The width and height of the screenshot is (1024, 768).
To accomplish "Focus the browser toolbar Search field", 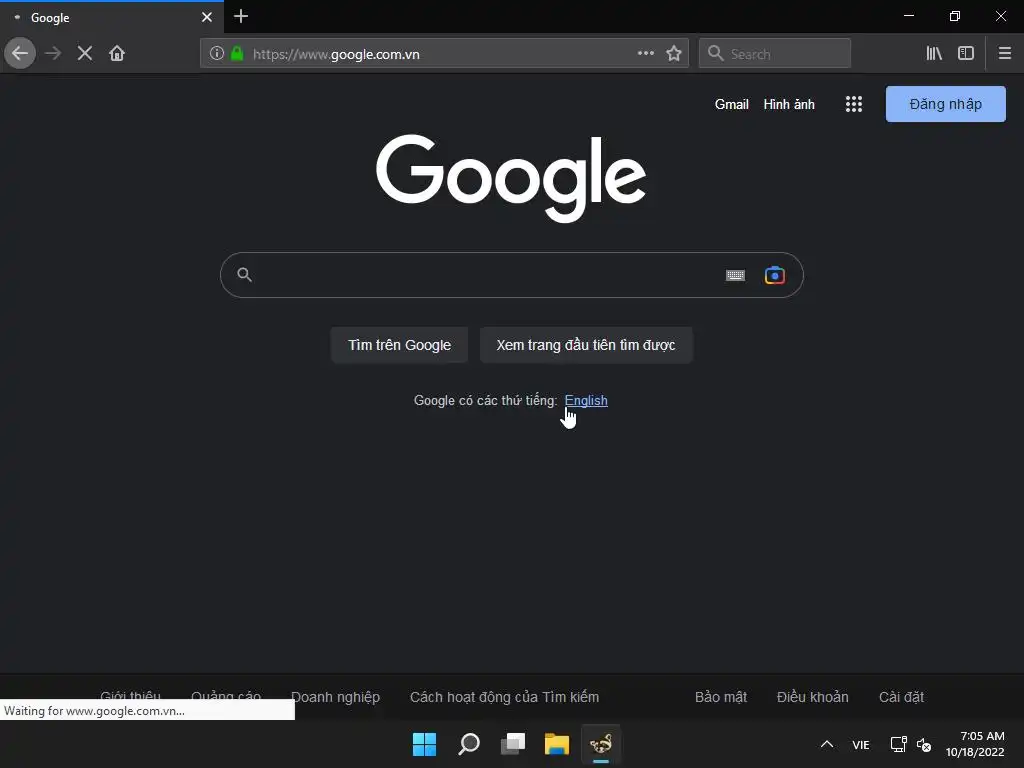I will click(775, 54).
